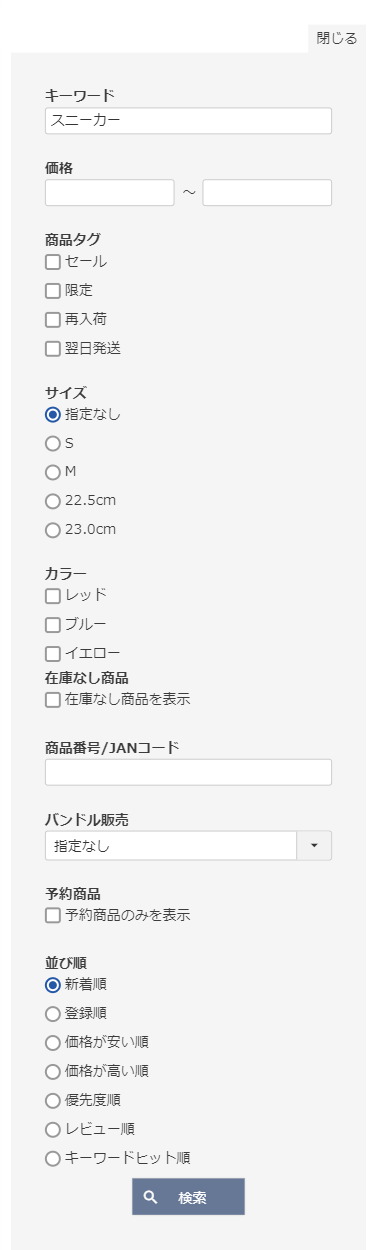The width and height of the screenshot is (376, 1250).
Task: Sort by 価格が安い順 radio option
Action: (x=53, y=1043)
